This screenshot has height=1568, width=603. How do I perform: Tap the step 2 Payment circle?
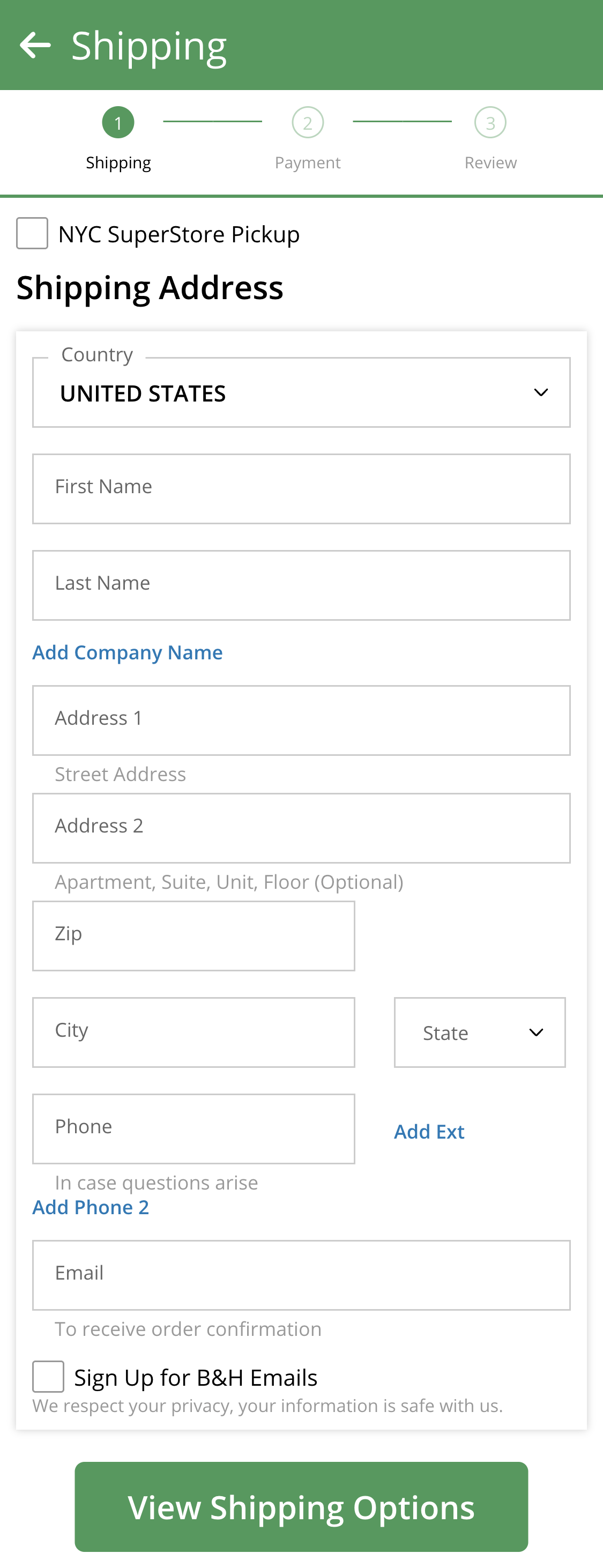pos(307,123)
